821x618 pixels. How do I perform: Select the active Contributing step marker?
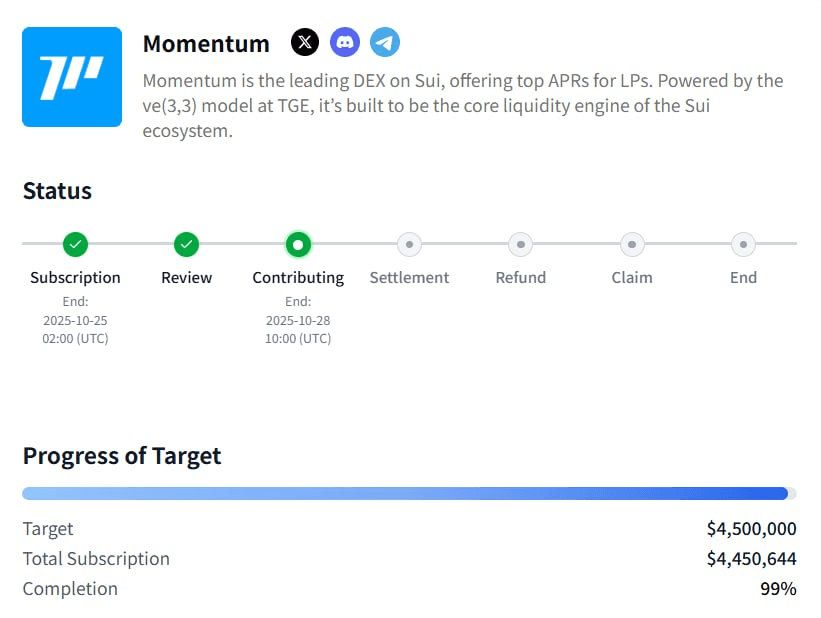[x=298, y=243]
